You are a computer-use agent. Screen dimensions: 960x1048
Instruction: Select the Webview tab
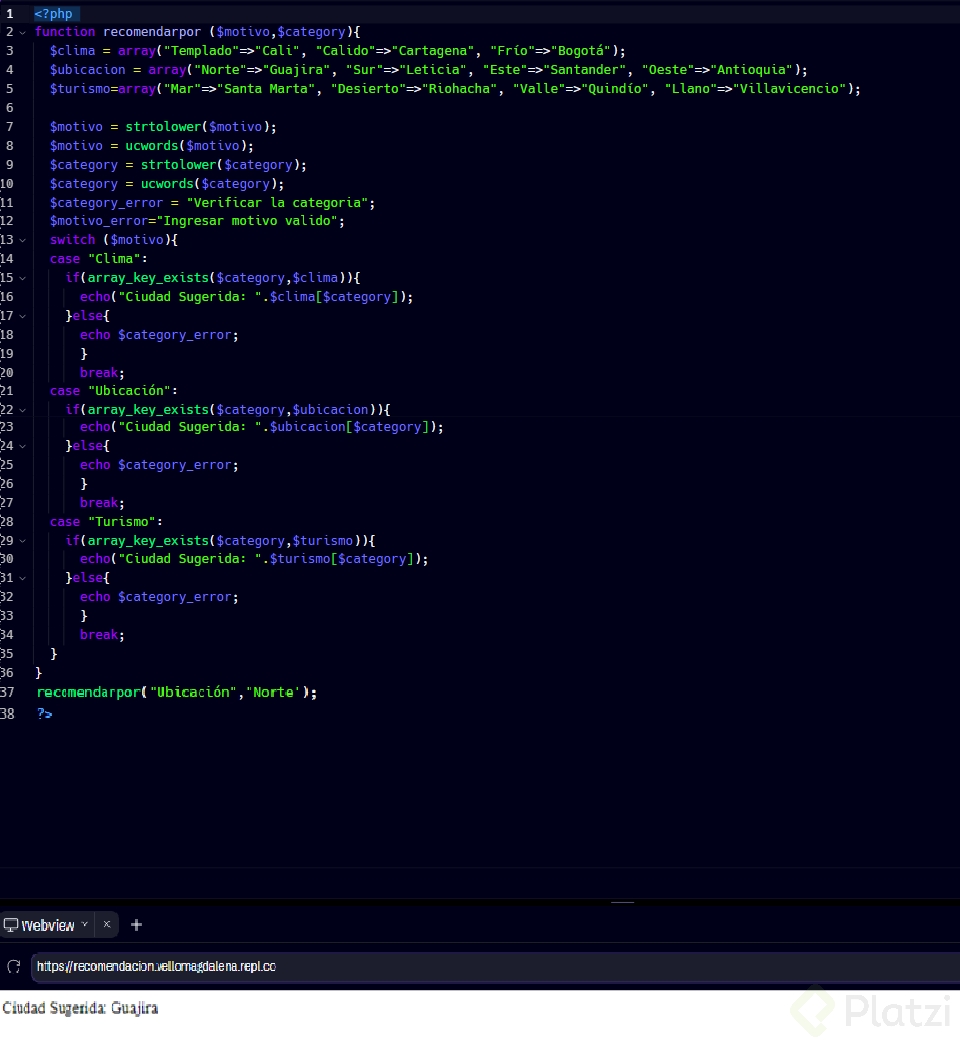(47, 925)
